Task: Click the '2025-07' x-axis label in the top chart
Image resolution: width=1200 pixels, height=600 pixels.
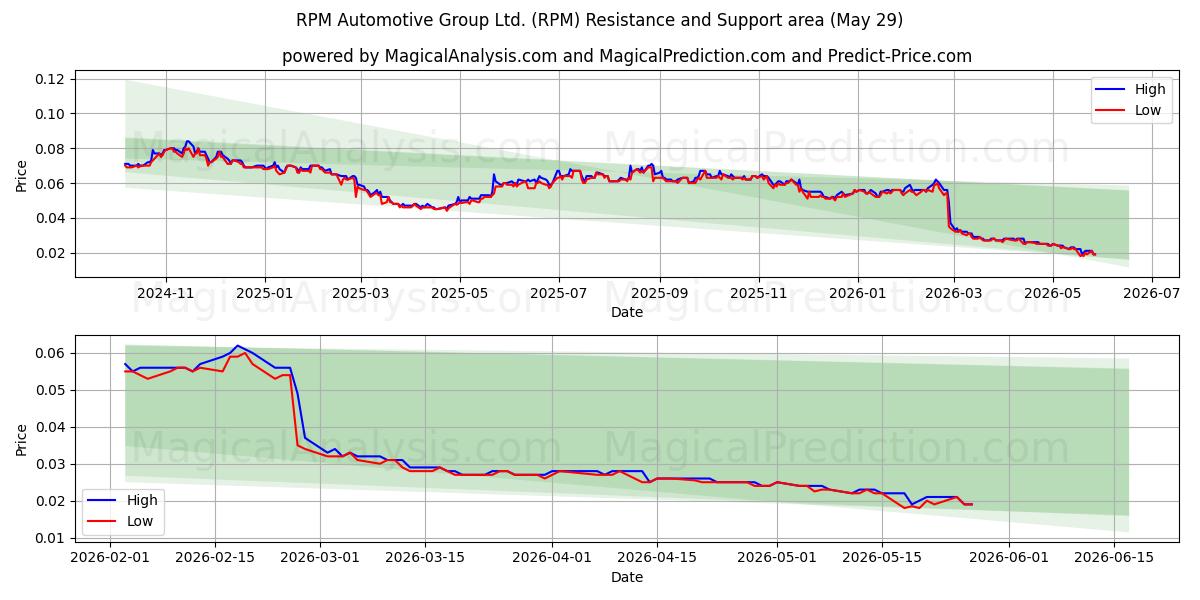Action: tap(559, 294)
